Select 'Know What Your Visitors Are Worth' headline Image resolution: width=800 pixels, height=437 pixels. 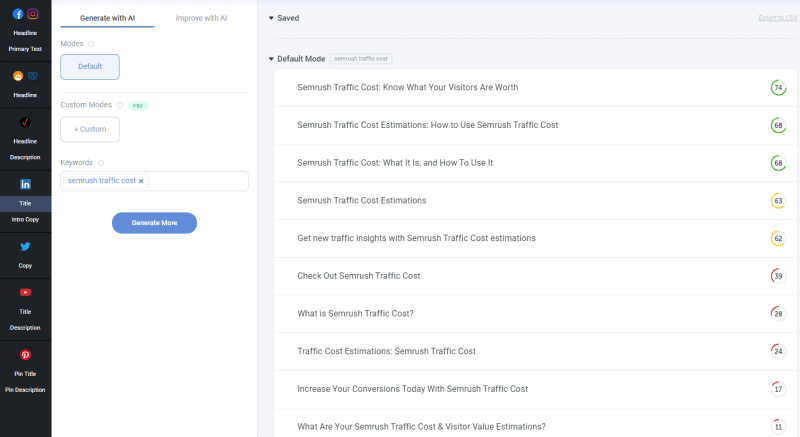click(x=535, y=88)
